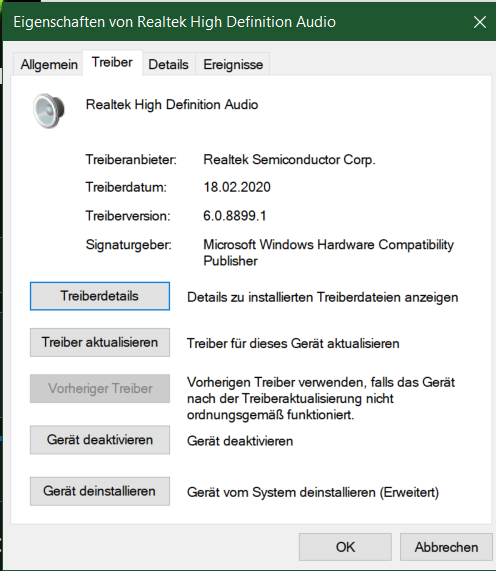Click the 'Details zu installierten Treiberdateien anzeigen' text
The height and width of the screenshot is (571, 496).
point(323,298)
